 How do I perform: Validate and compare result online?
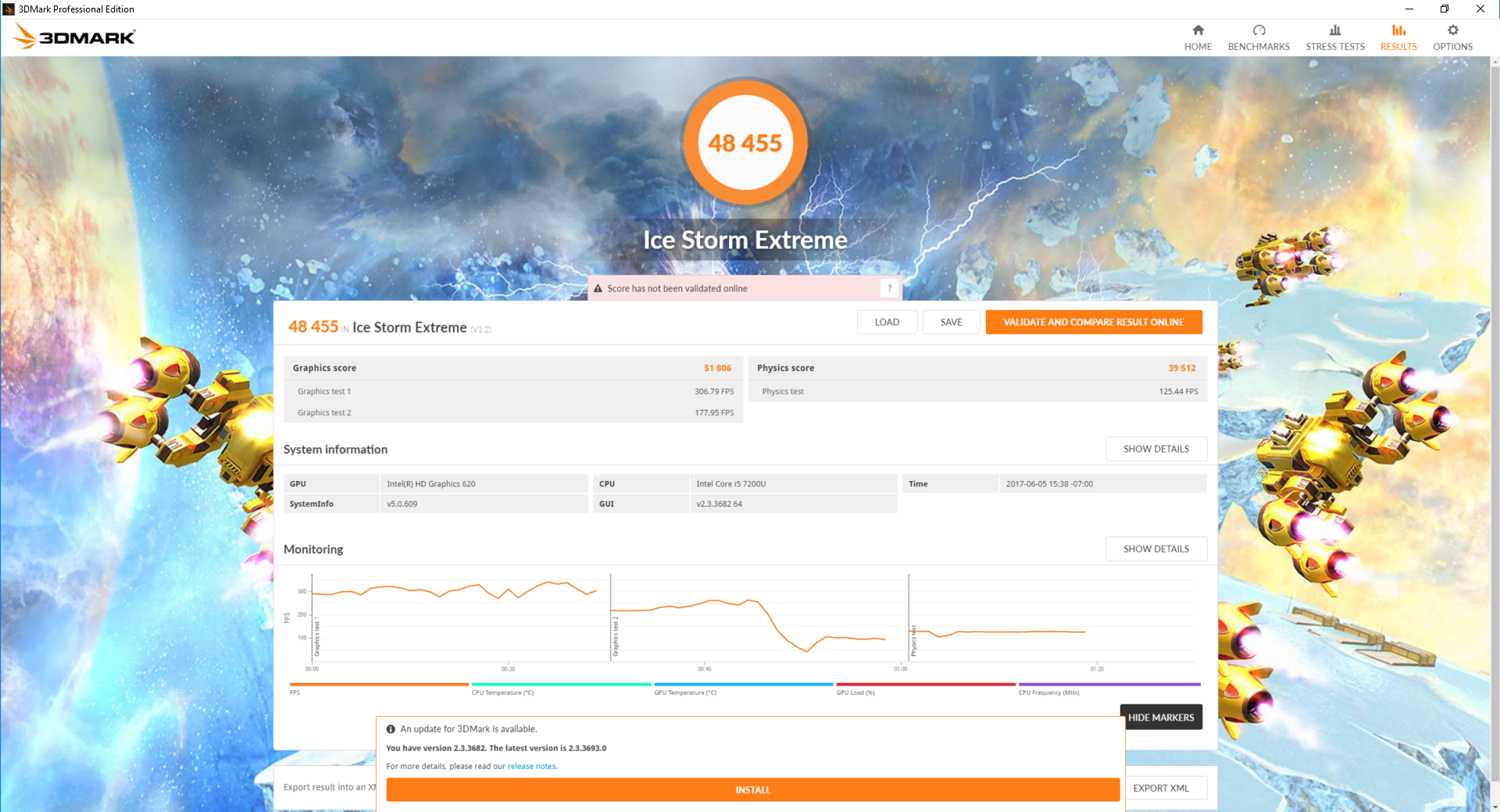click(1094, 322)
